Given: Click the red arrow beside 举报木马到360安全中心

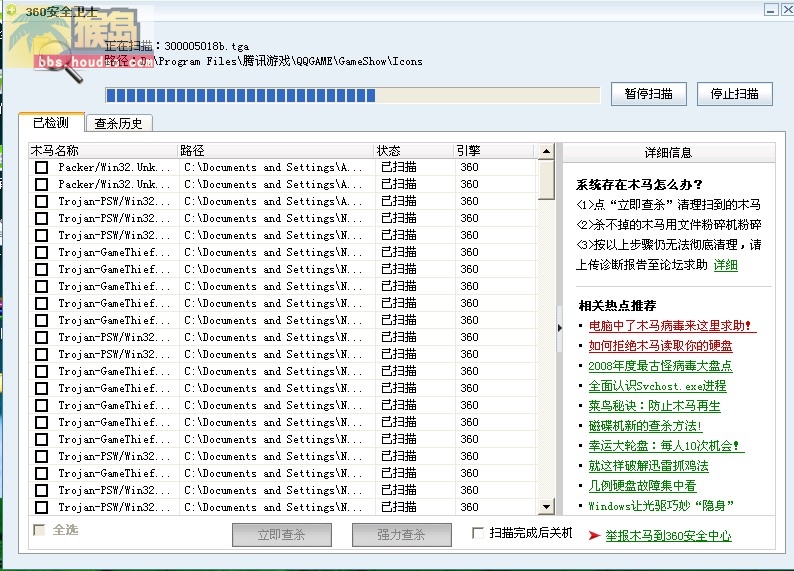Looking at the screenshot, I should click(x=594, y=535).
